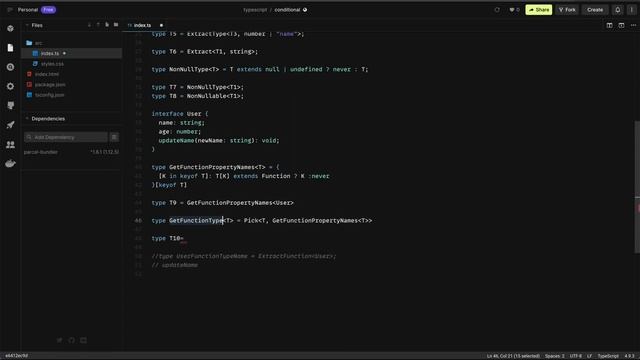This screenshot has height=360, width=640.
Task: Click the upload files icon in Files header
Action: [98, 25]
